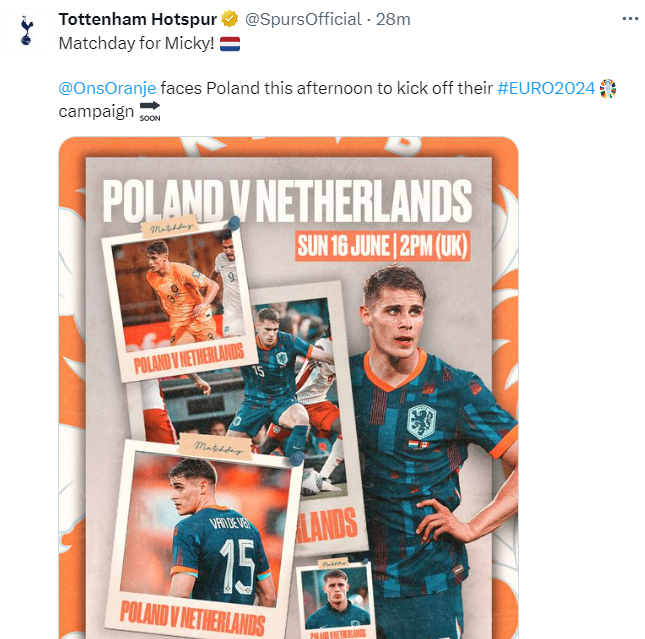Open the @OnsOranje mention link

(x=107, y=88)
